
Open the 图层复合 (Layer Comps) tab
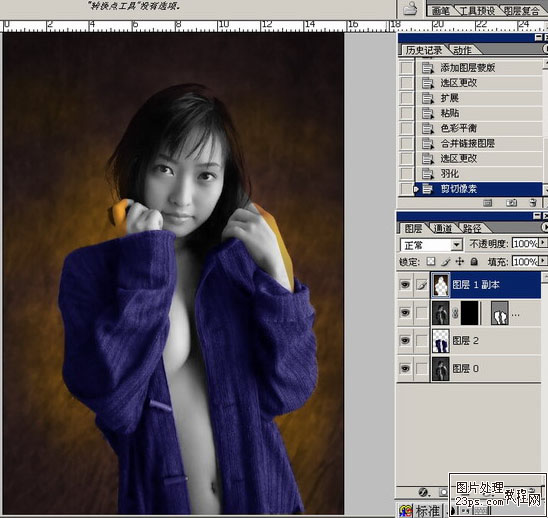[x=522, y=11]
